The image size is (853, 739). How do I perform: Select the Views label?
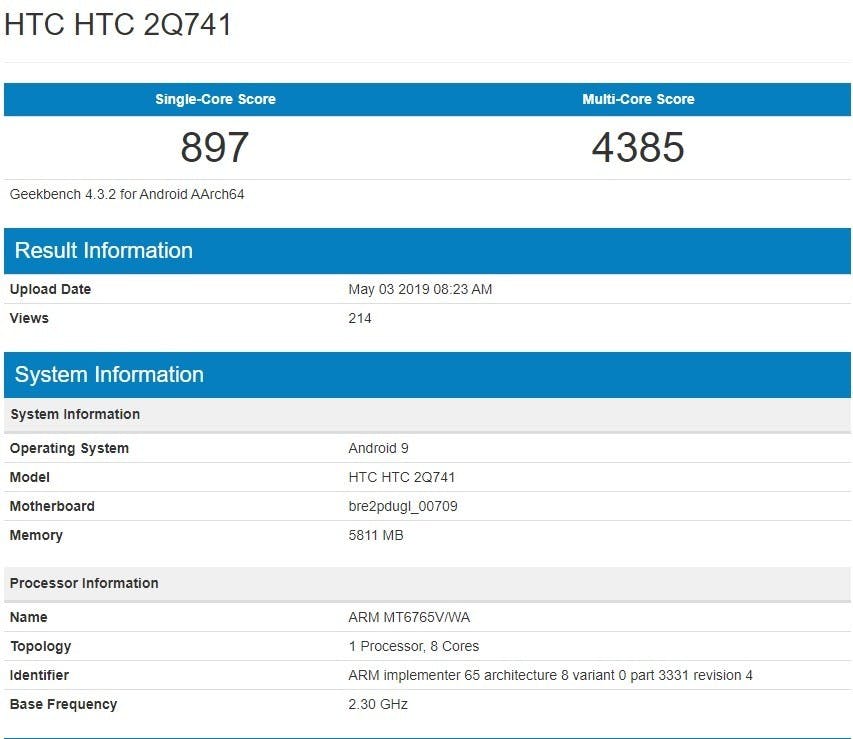tap(29, 318)
